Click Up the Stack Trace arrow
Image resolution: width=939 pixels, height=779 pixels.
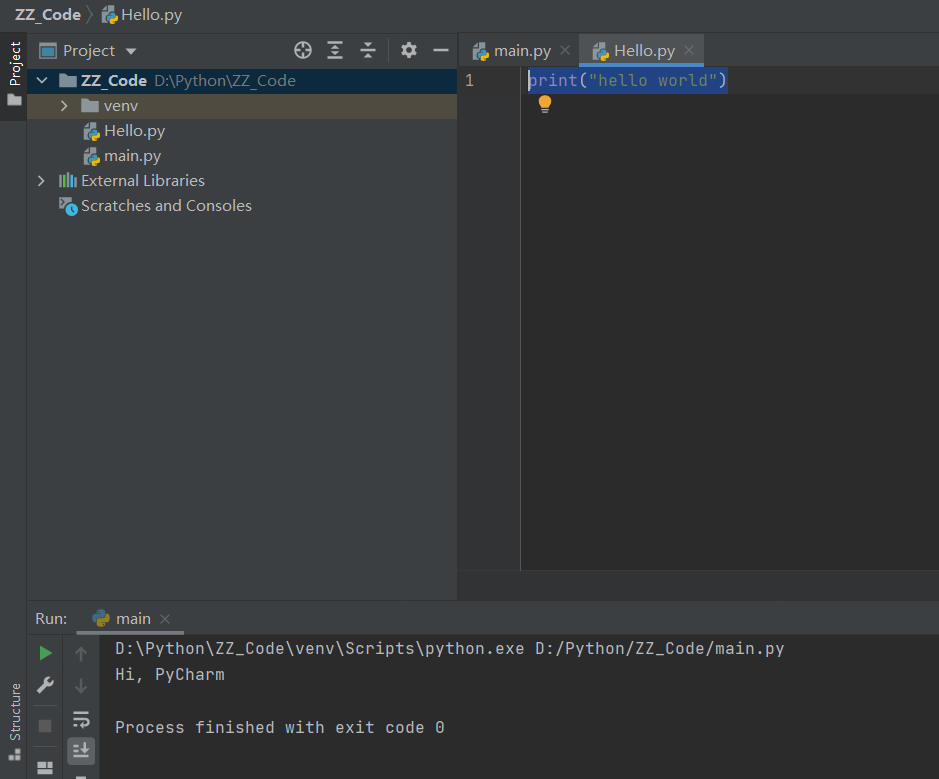tap(81, 654)
